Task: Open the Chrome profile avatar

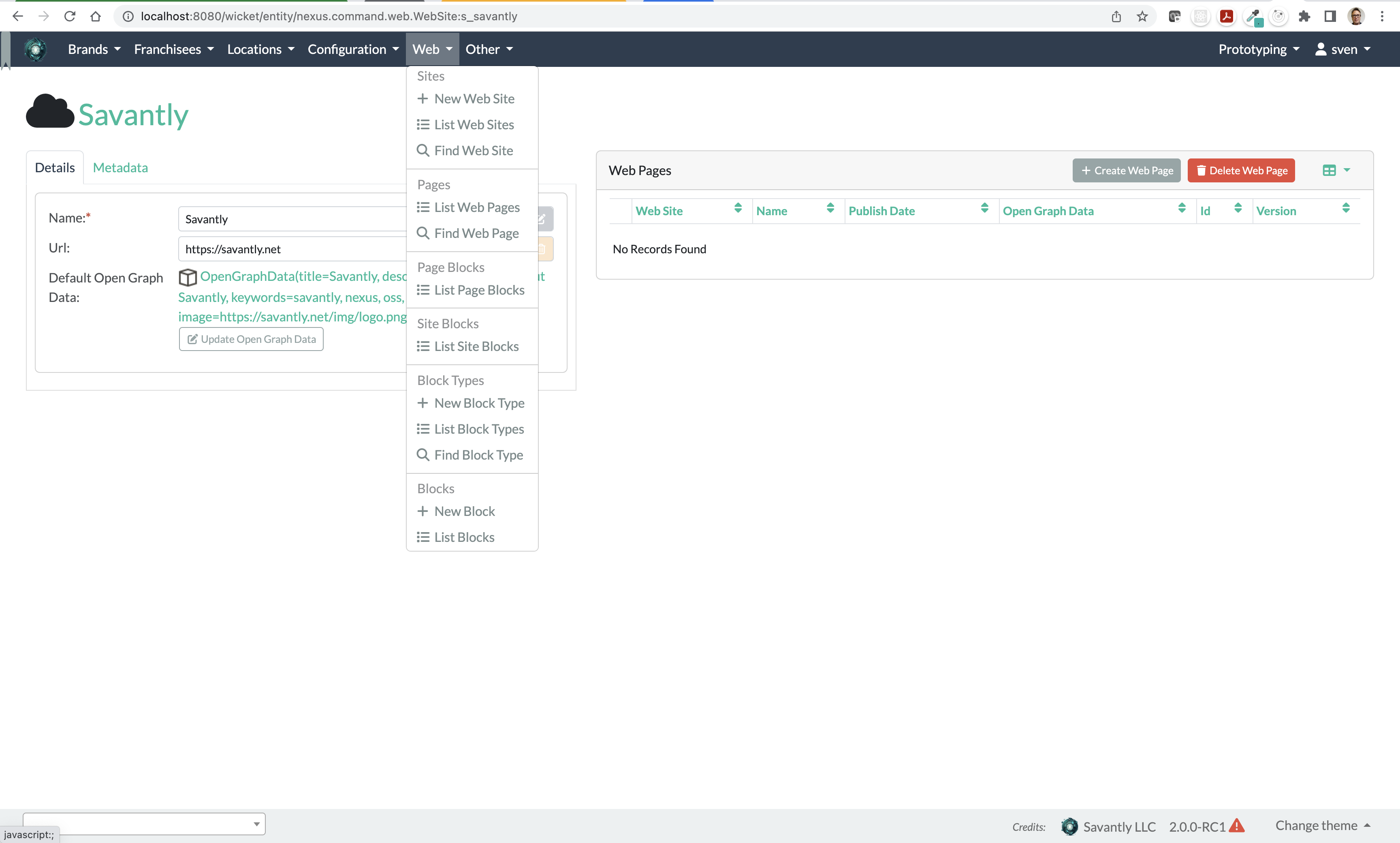Action: (1356, 17)
